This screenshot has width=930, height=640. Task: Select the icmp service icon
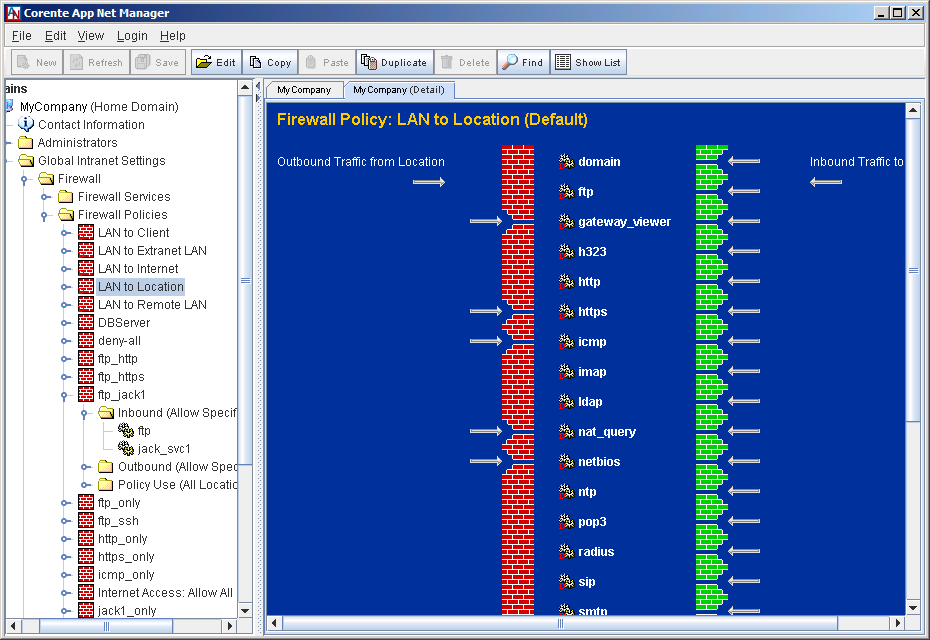(566, 342)
